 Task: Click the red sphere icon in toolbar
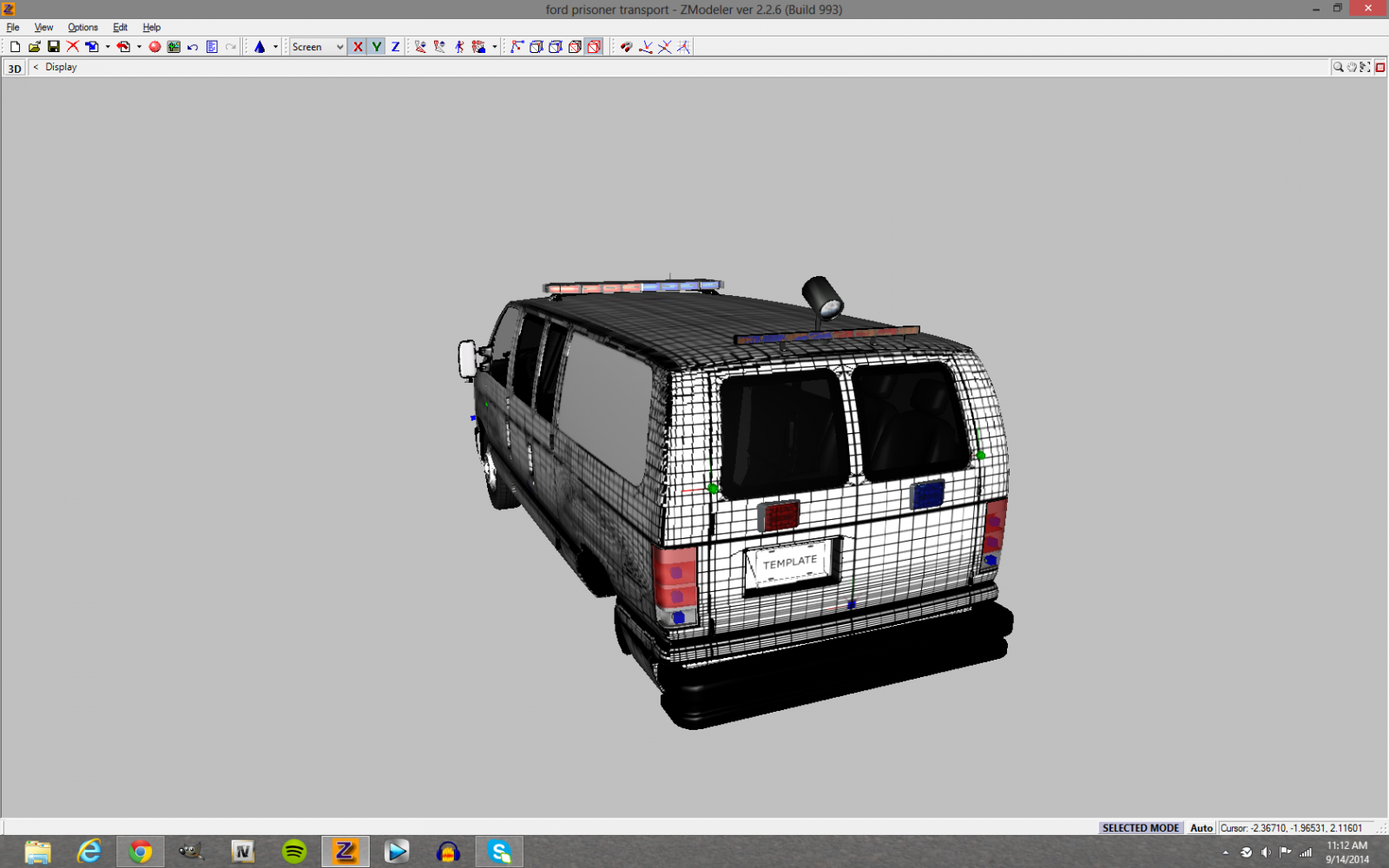[x=155, y=47]
